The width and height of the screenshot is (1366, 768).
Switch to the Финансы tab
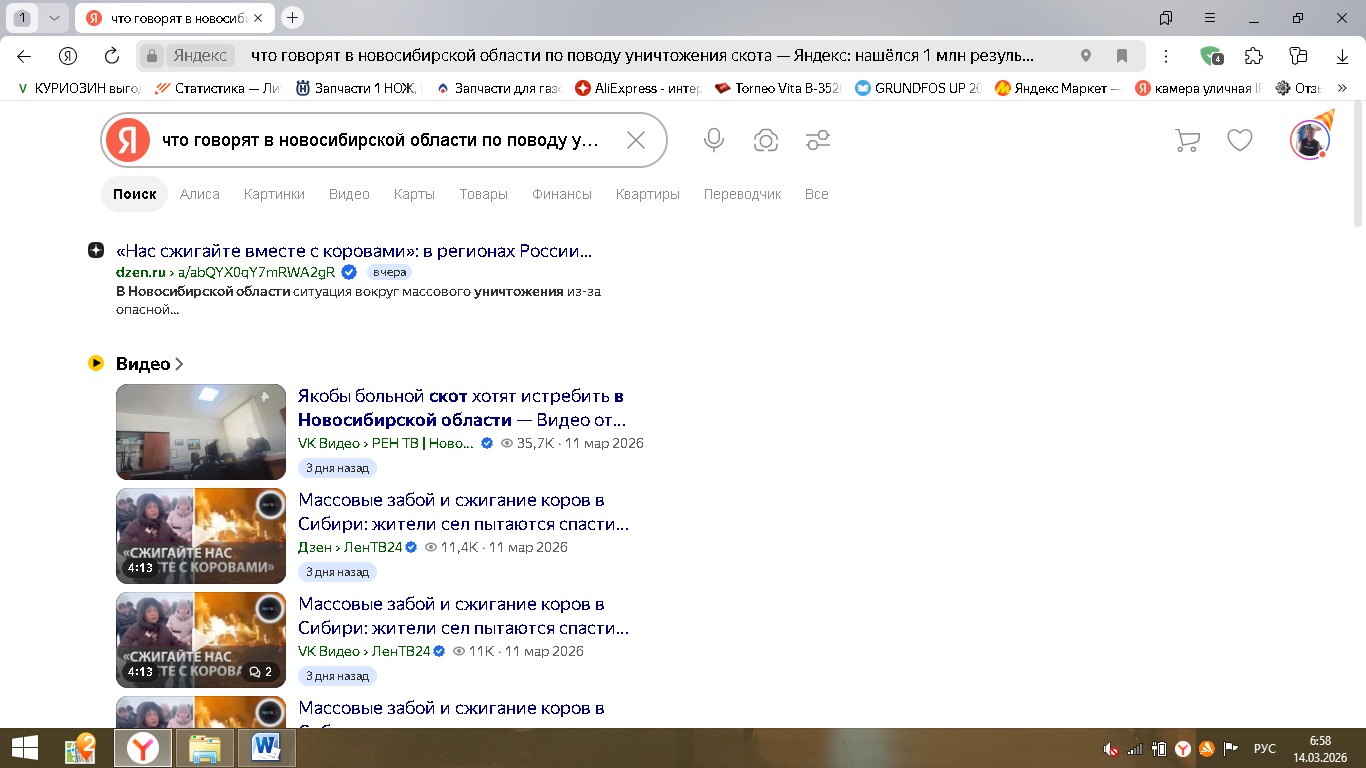coord(562,194)
